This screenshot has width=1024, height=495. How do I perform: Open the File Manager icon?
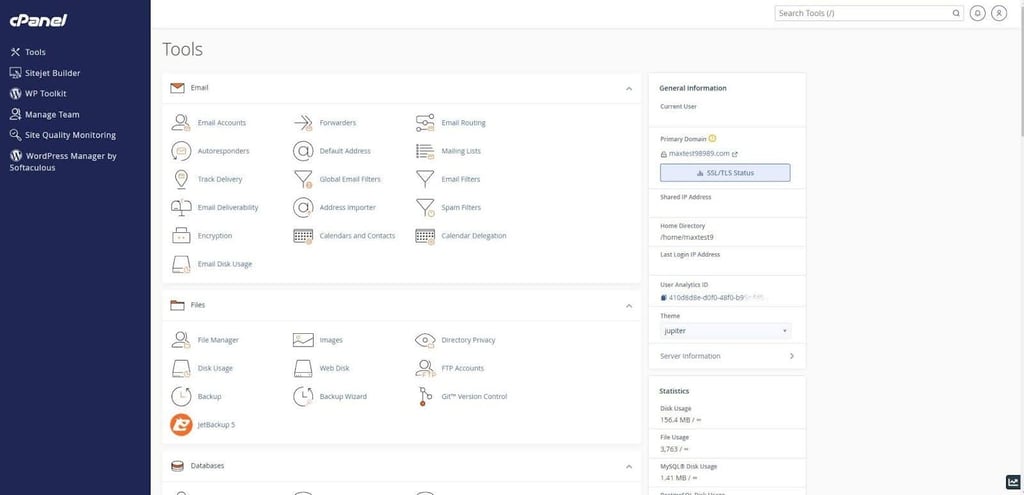tap(181, 340)
